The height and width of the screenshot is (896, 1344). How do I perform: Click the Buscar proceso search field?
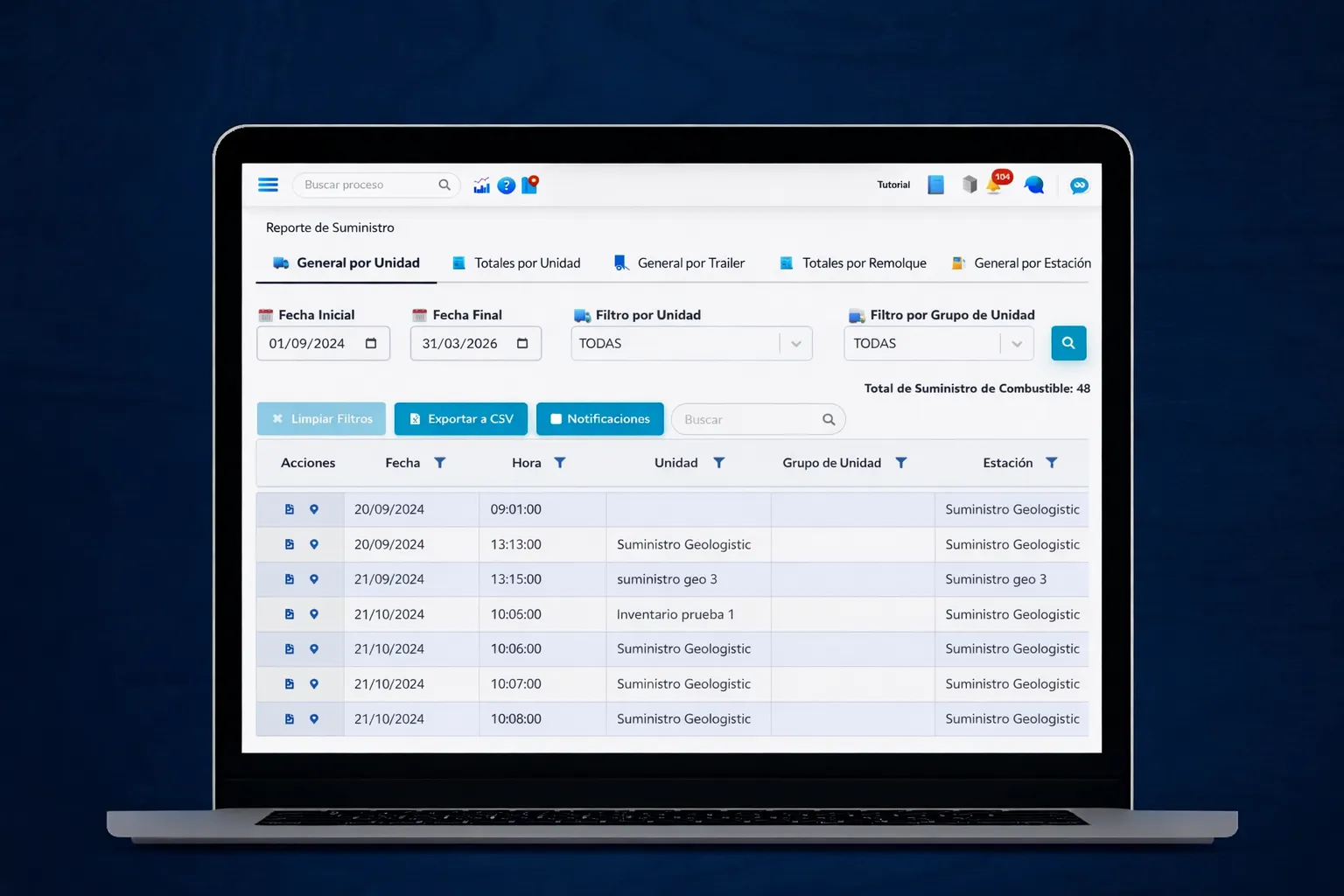pyautogui.click(x=367, y=185)
